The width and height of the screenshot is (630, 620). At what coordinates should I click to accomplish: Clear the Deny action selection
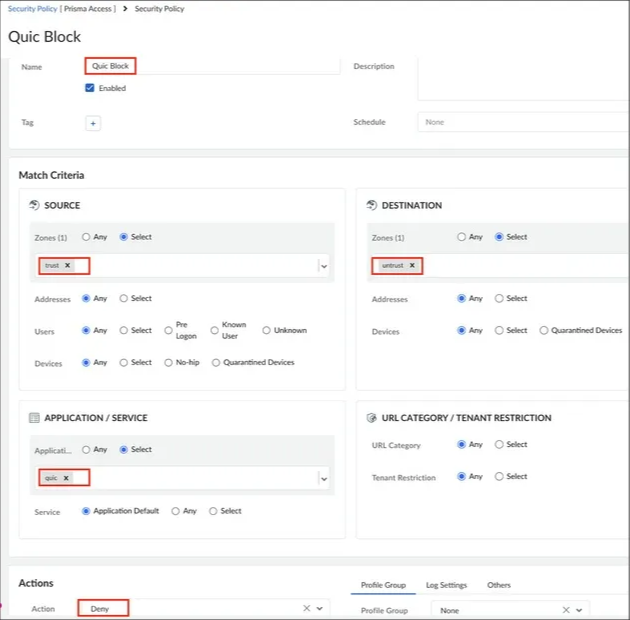click(306, 608)
